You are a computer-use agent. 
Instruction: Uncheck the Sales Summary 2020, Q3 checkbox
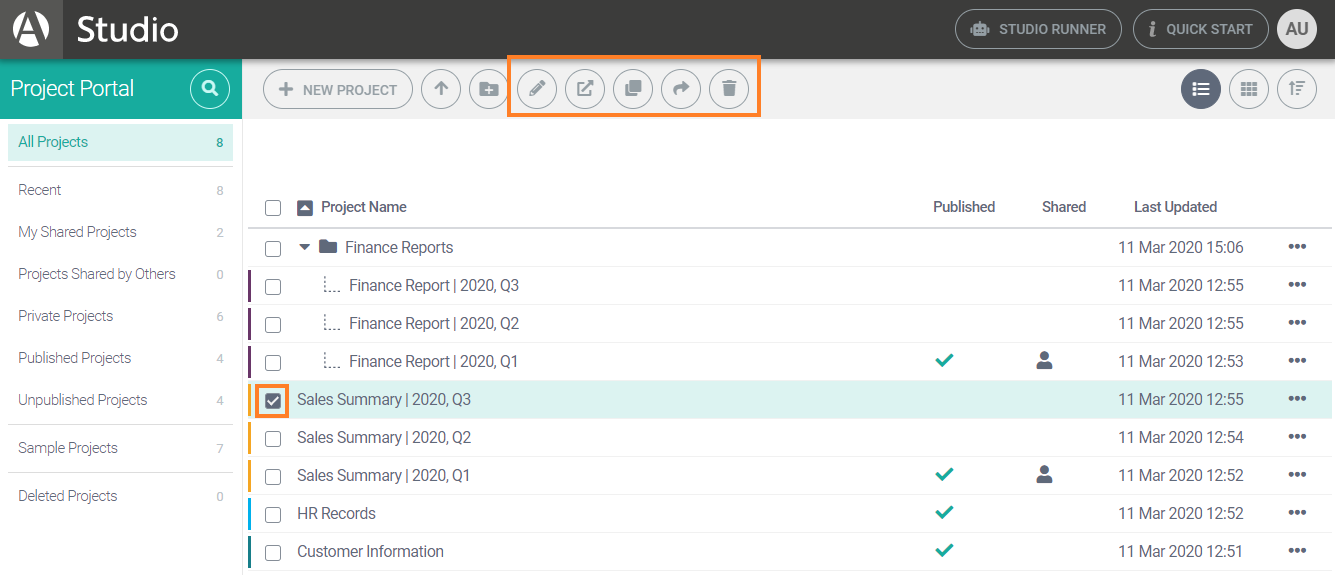pos(273,400)
